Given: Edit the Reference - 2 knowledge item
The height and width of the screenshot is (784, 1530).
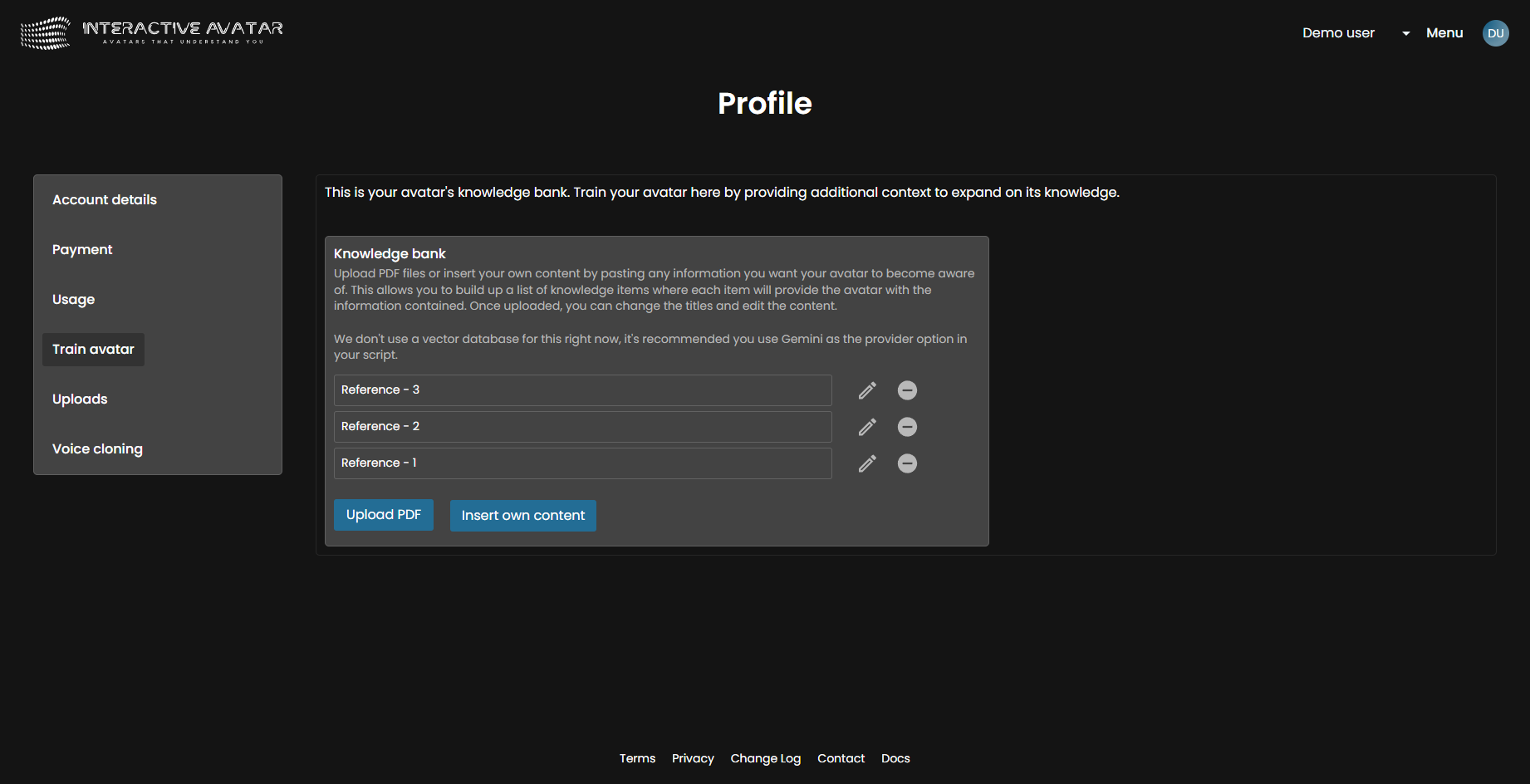Looking at the screenshot, I should (867, 427).
